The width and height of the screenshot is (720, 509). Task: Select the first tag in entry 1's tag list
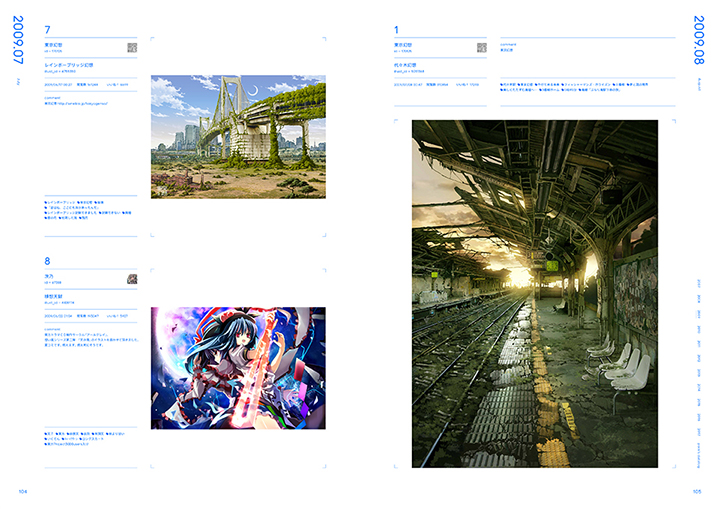tap(509, 83)
